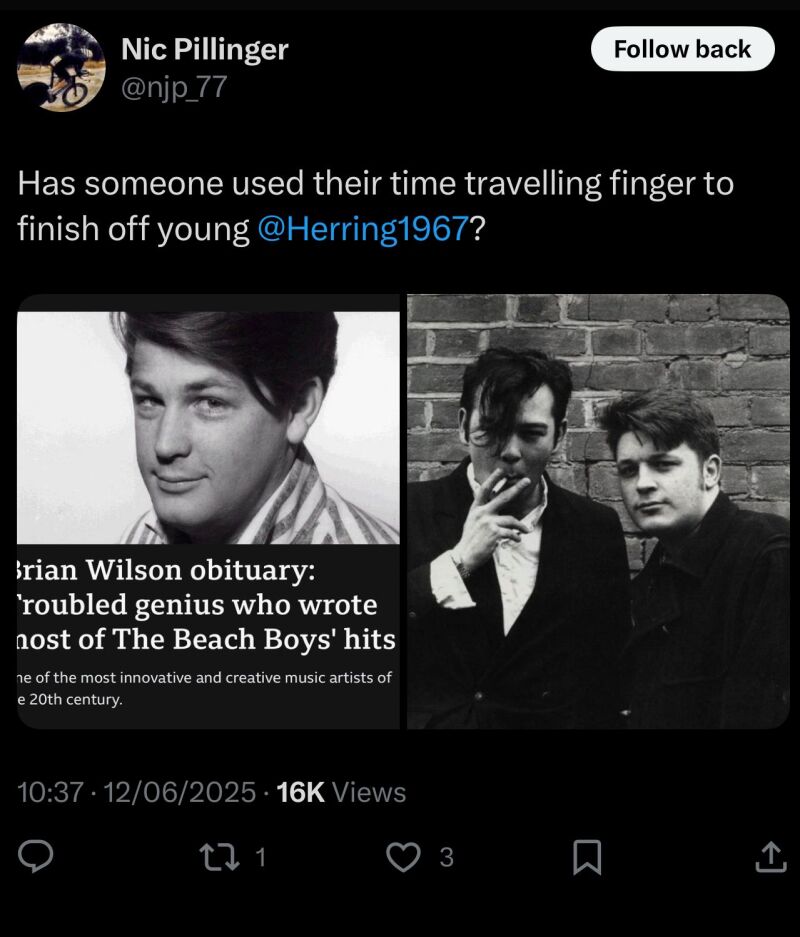Image resolution: width=800 pixels, height=937 pixels.
Task: Tap the share upload icon
Action: [768, 856]
